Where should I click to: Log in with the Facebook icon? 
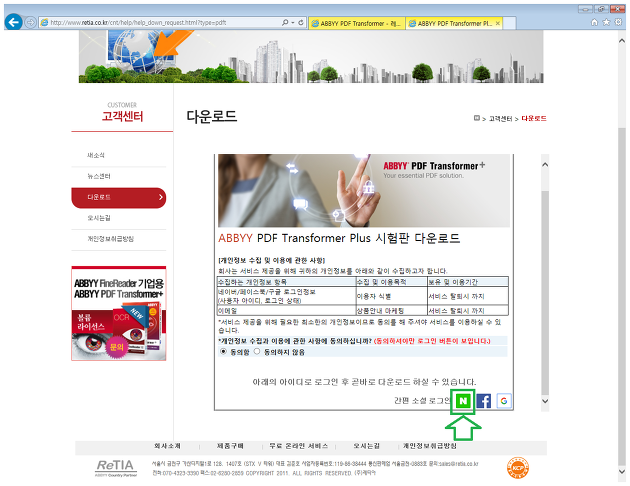point(484,400)
